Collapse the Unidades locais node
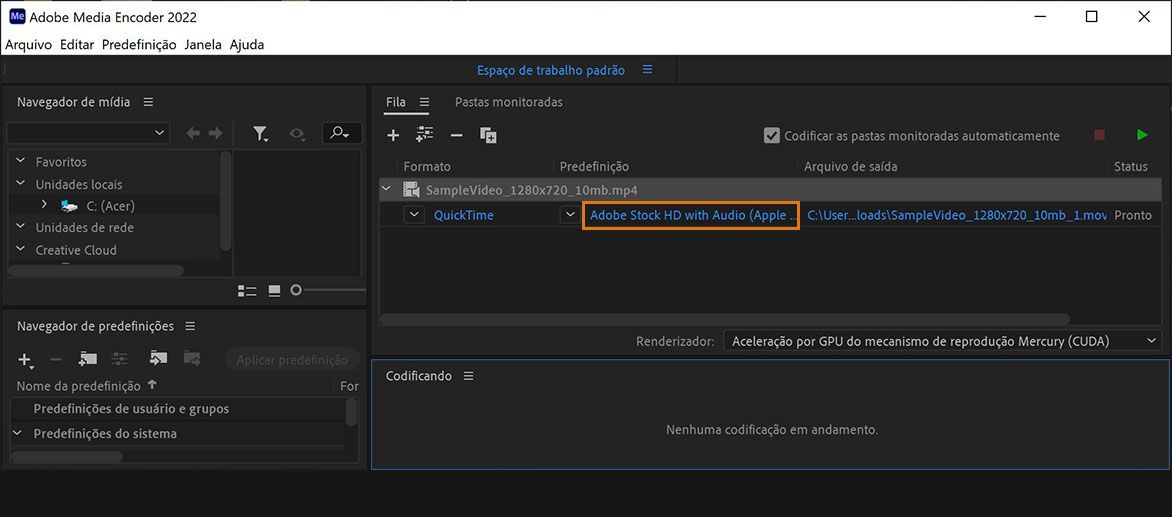 click(20, 184)
